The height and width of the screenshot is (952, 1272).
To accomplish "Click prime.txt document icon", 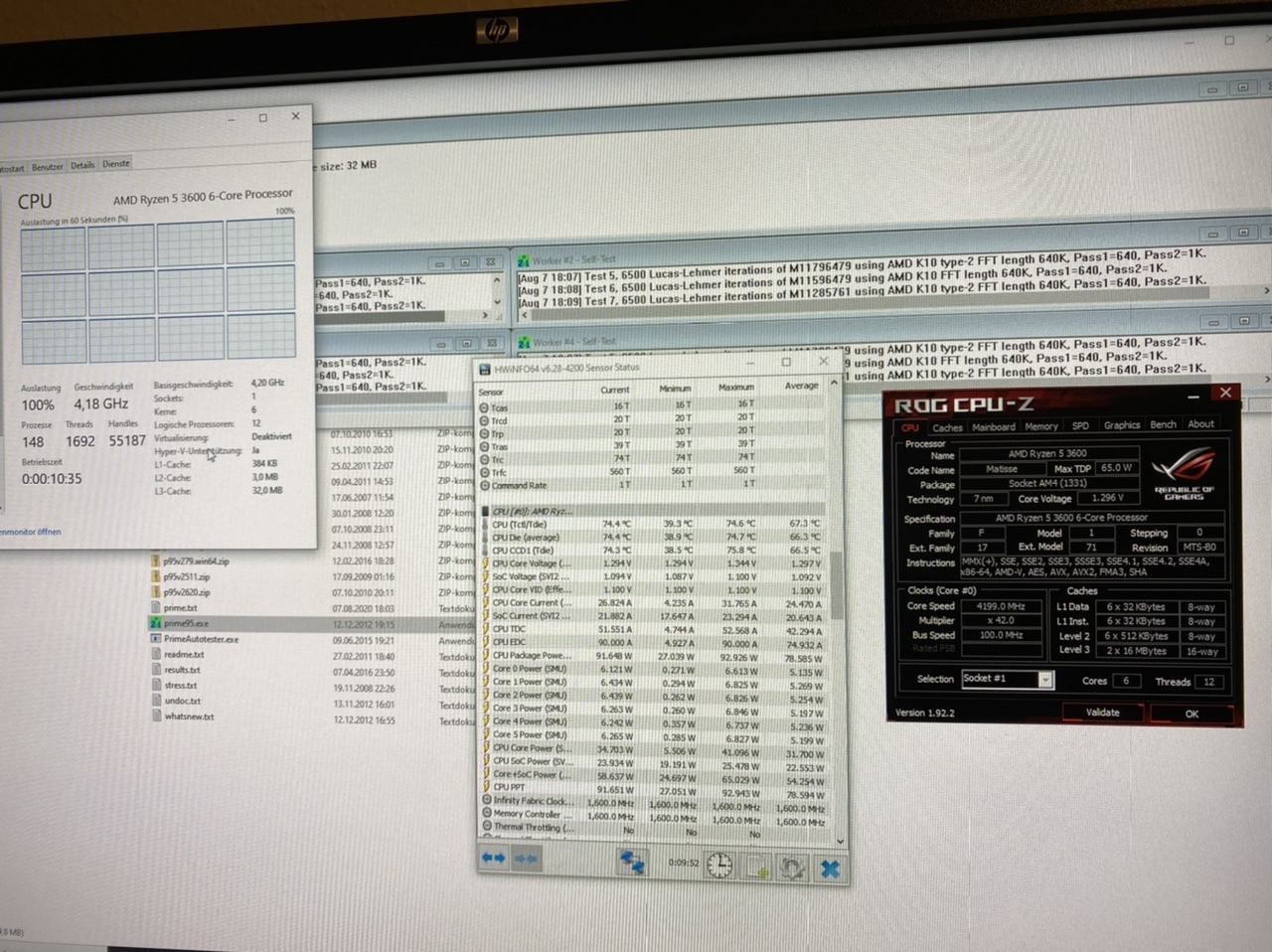I will (156, 607).
